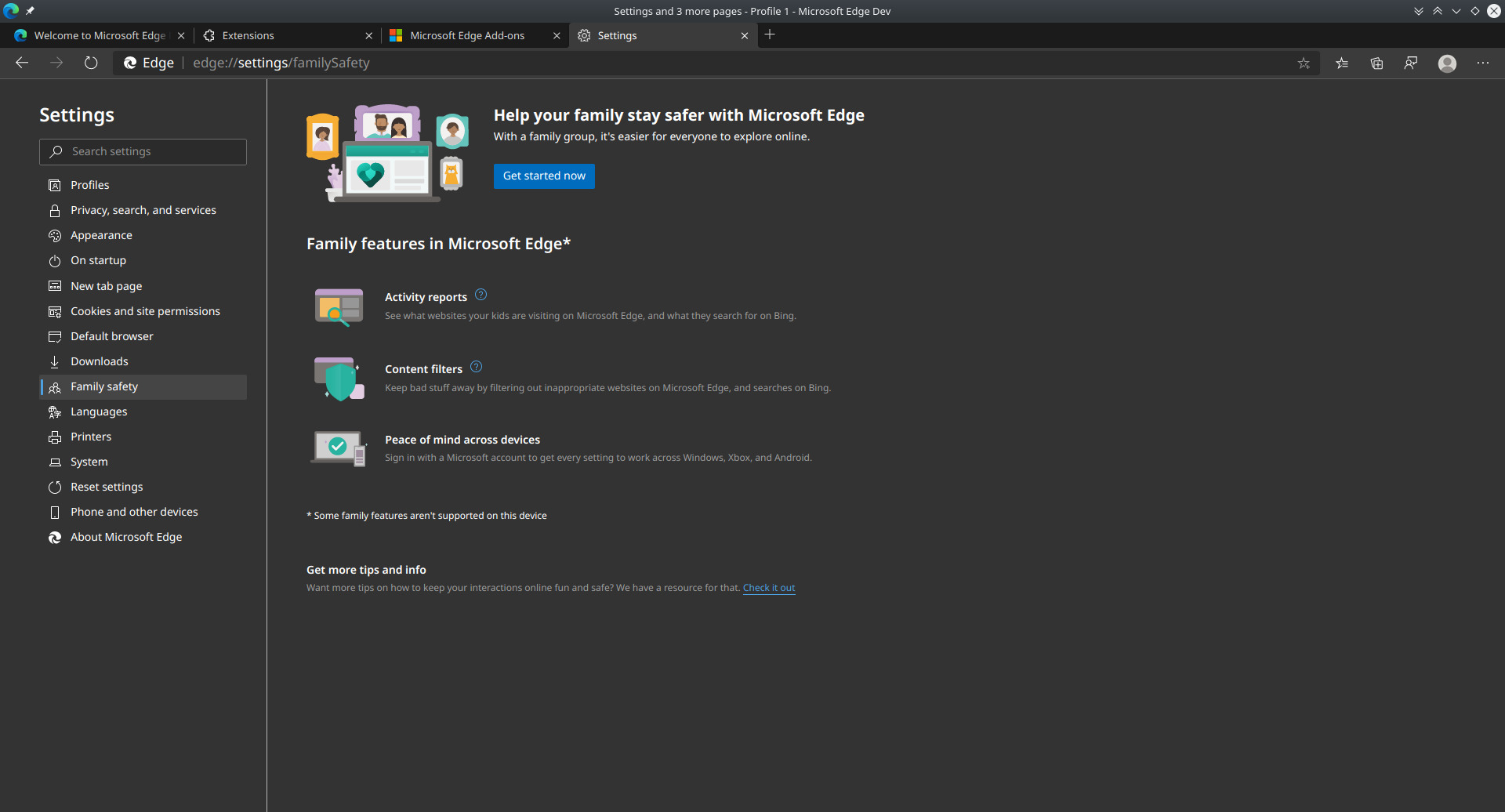This screenshot has width=1505, height=812.
Task: Open the Collections panel
Action: click(x=1376, y=63)
